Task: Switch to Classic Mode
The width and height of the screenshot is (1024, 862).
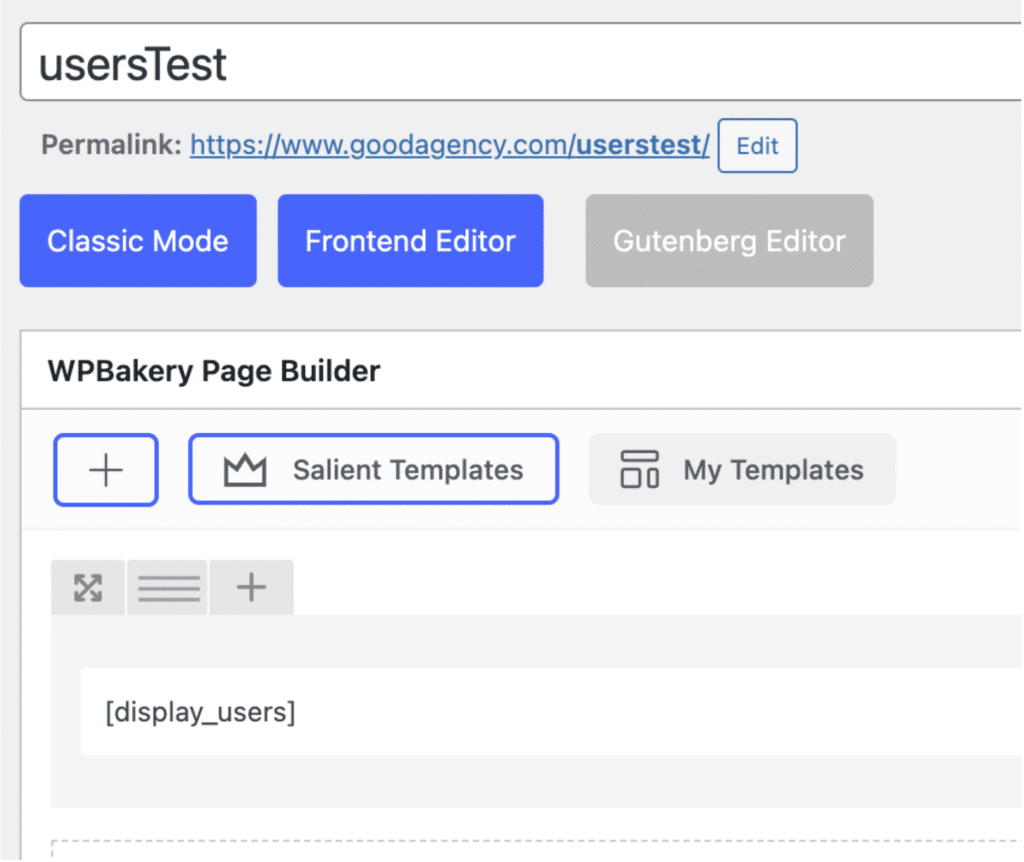Action: click(137, 240)
